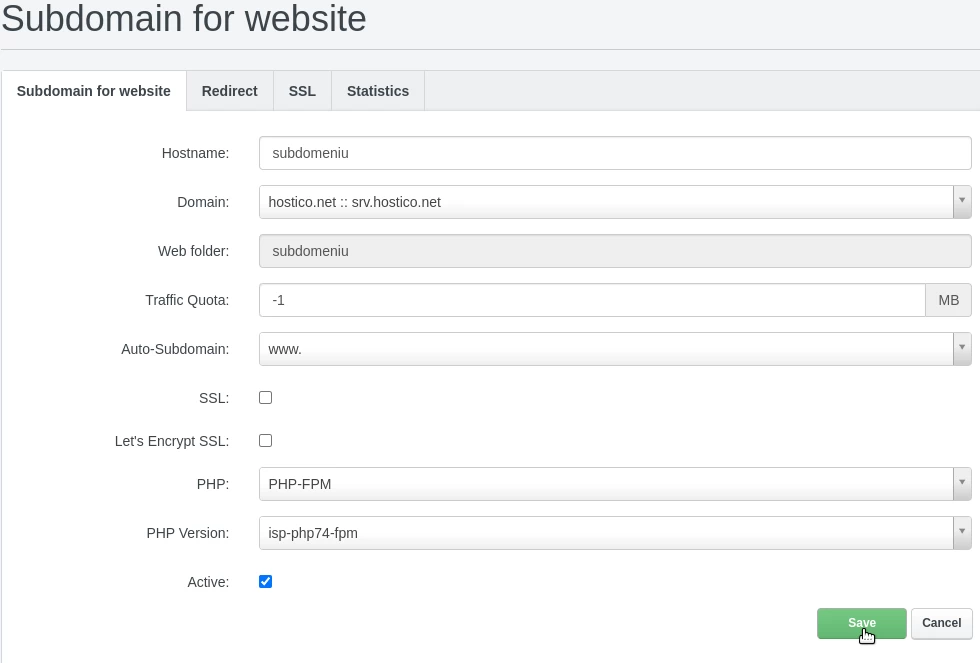This screenshot has width=980, height=663.
Task: Open the PHP mode dropdown
Action: [605, 484]
